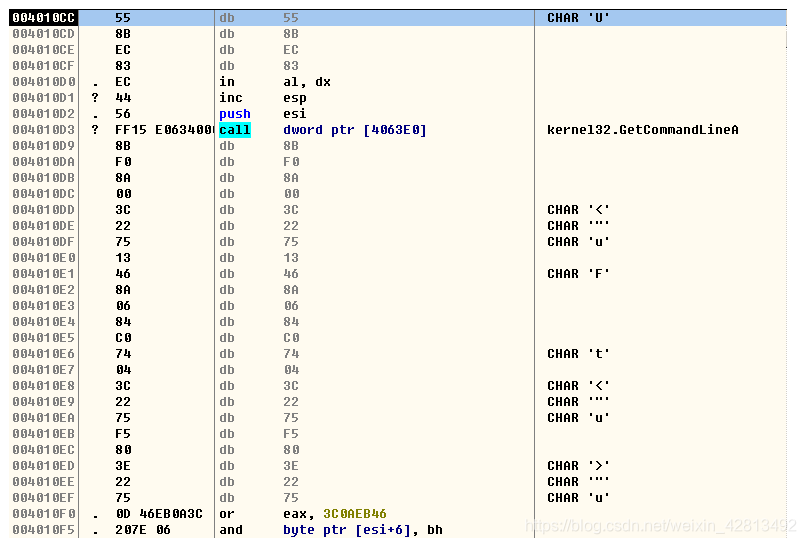Click the address 004010D1

point(44,98)
